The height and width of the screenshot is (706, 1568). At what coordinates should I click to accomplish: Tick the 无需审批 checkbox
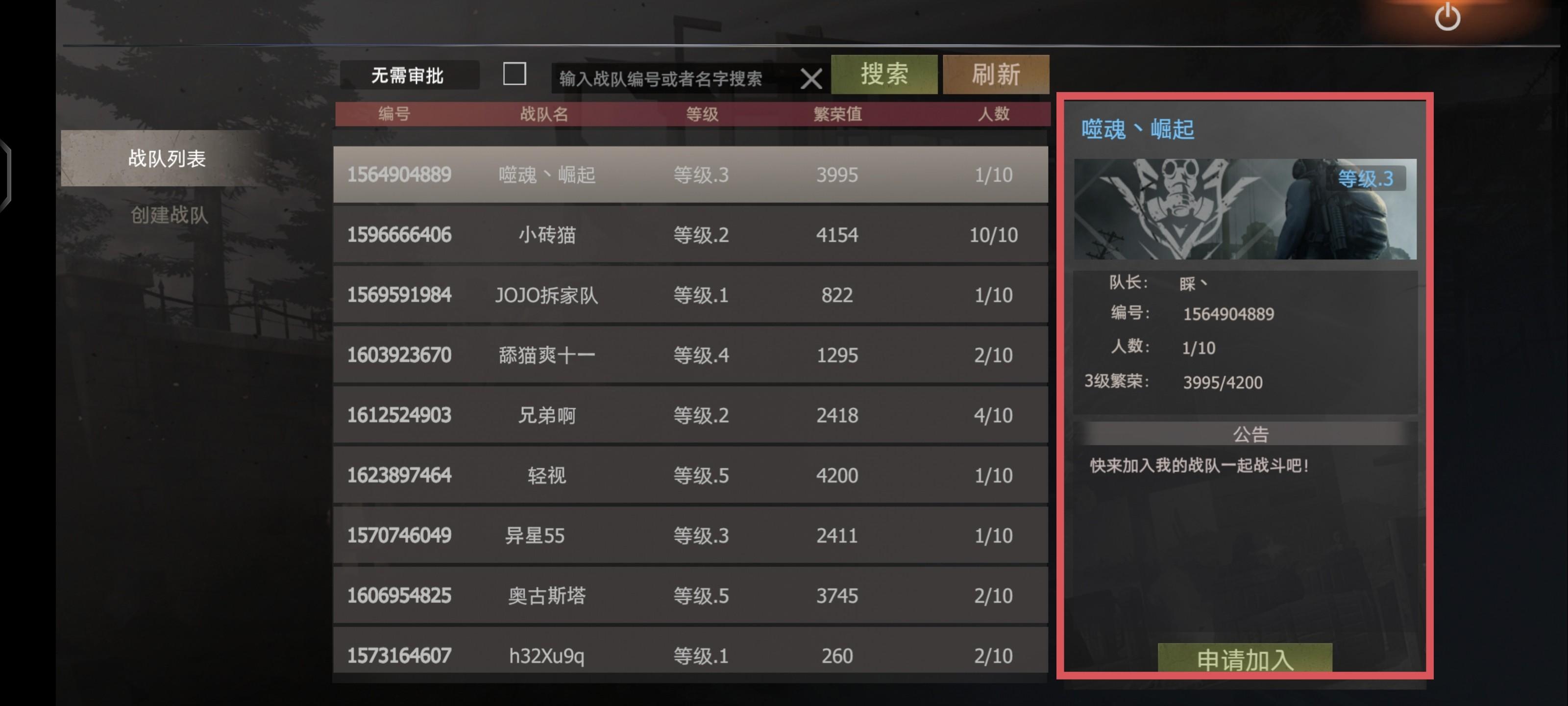(x=514, y=74)
